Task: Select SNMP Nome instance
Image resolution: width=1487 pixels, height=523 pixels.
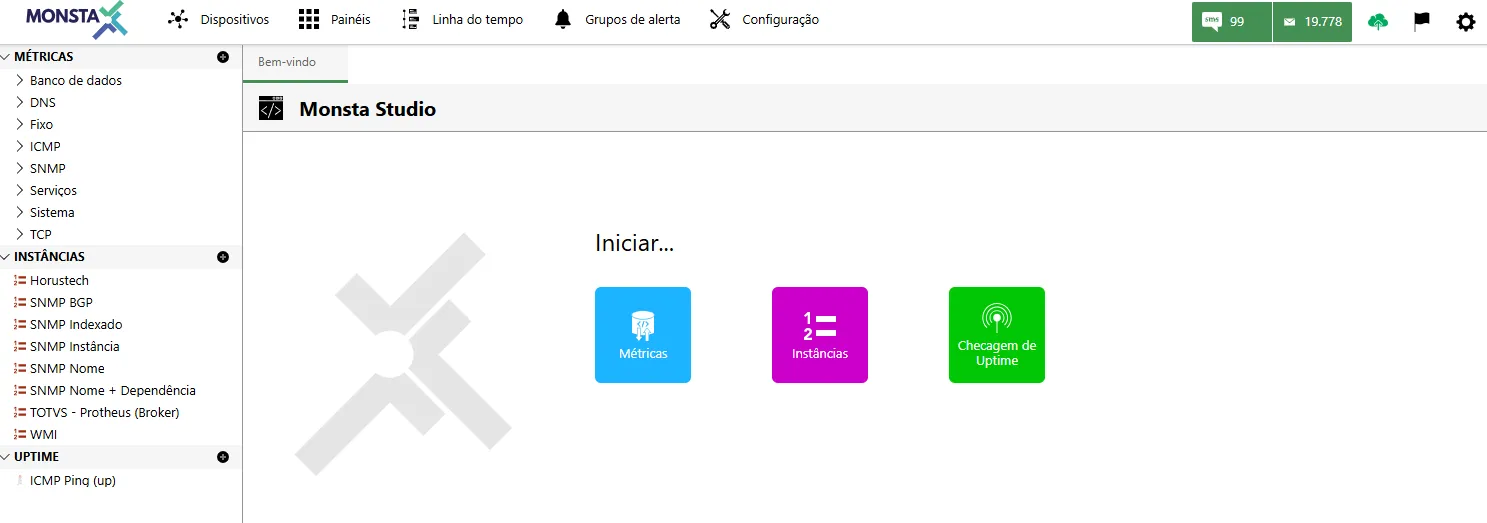Action: point(67,369)
